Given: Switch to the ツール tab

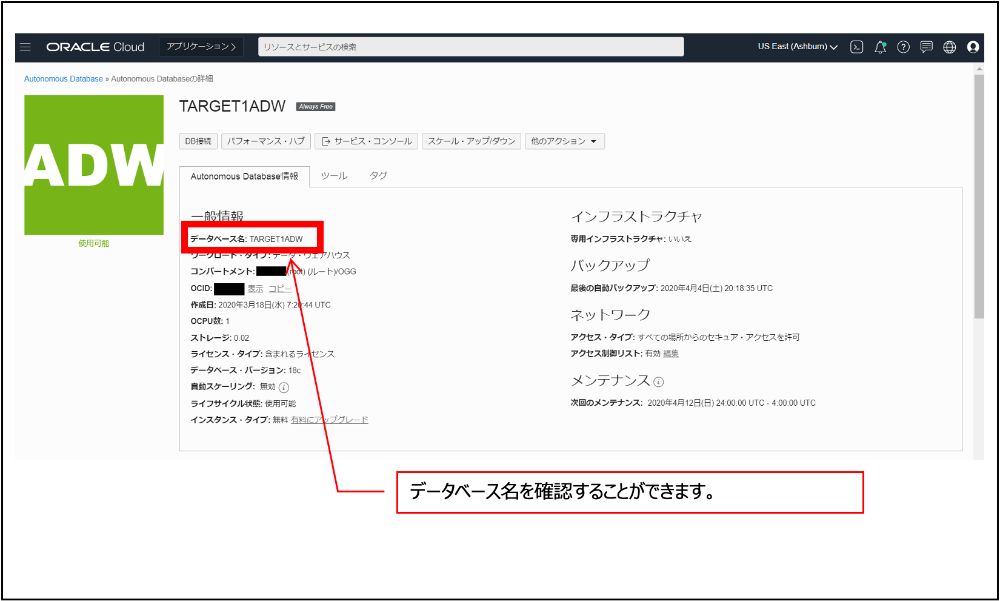Looking at the screenshot, I should [334, 176].
